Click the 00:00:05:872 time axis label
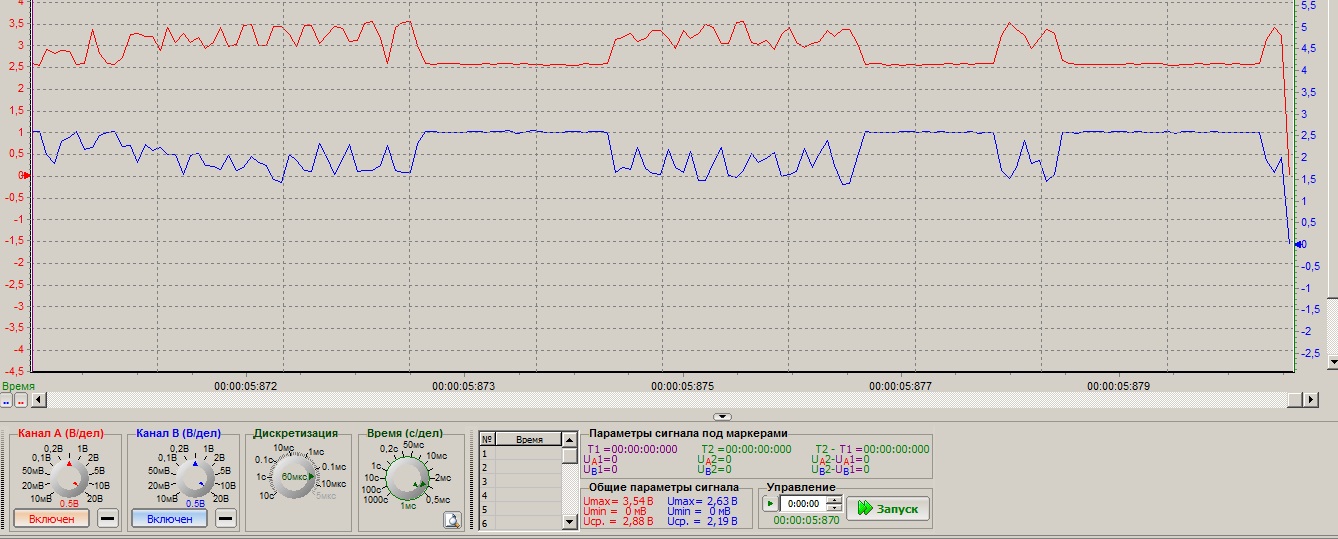Screen dimensions: 1338x539 click(x=246, y=385)
